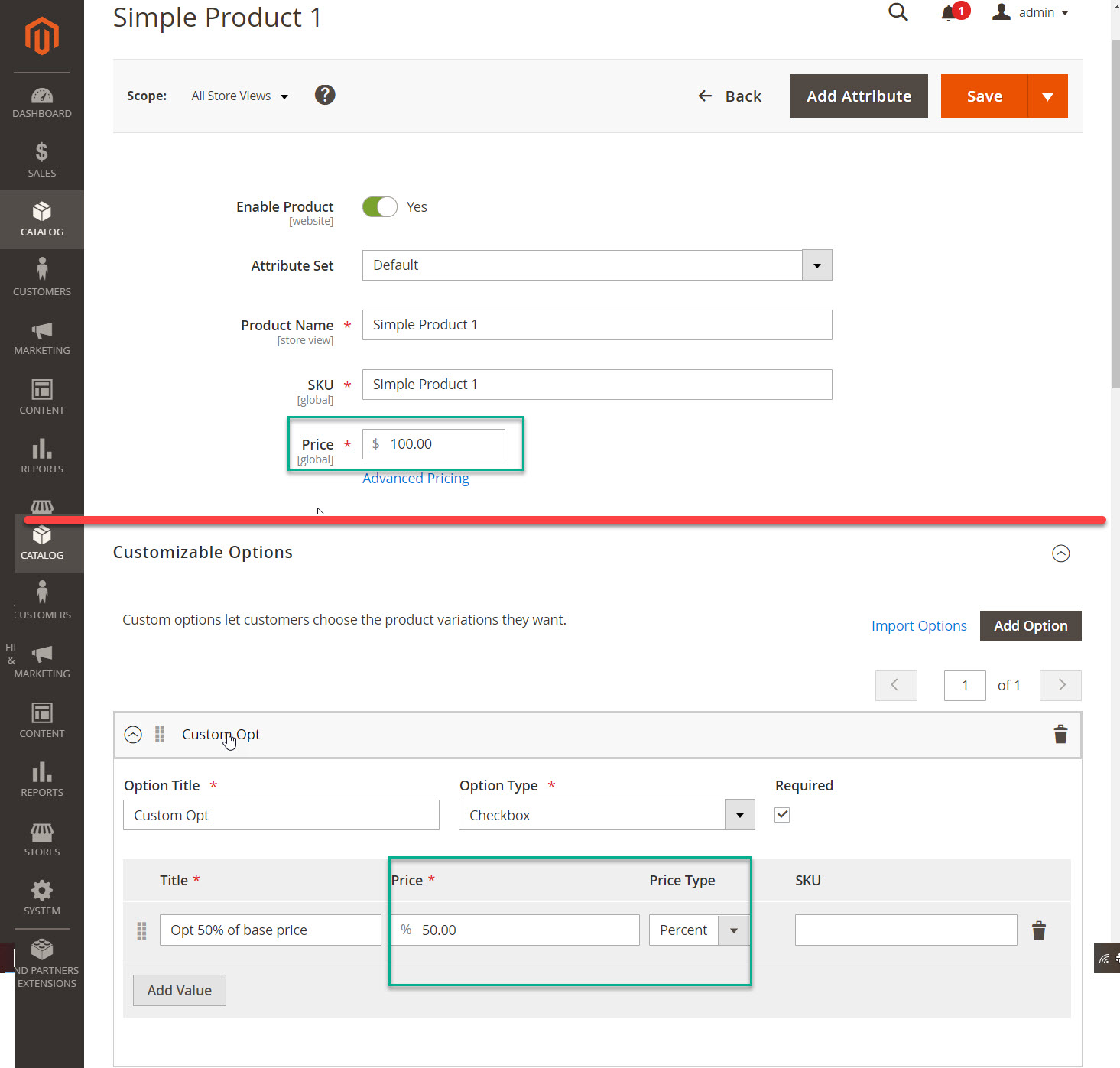Open the Attribute Set dropdown

pos(816,265)
